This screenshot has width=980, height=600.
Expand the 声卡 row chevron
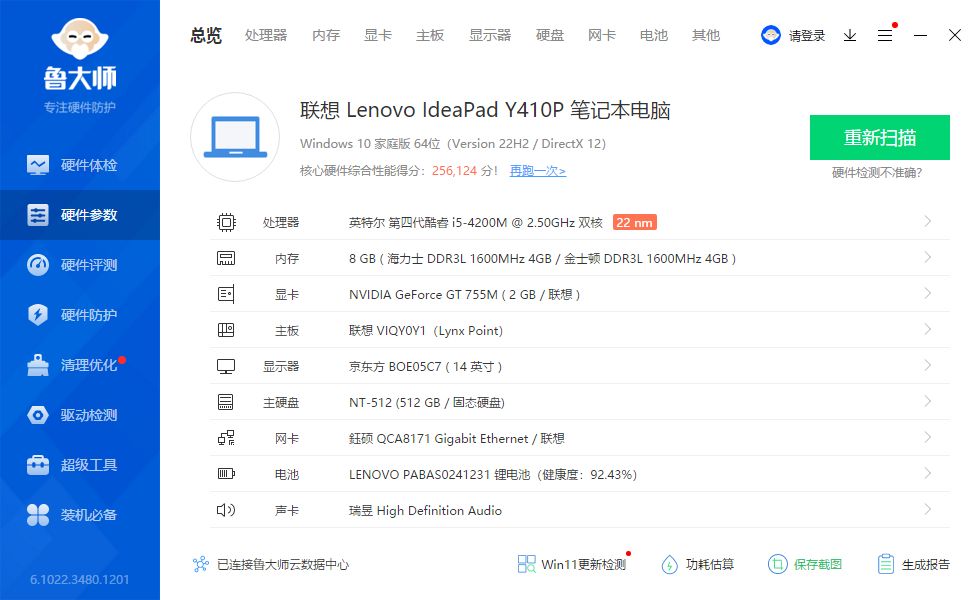[x=928, y=509]
